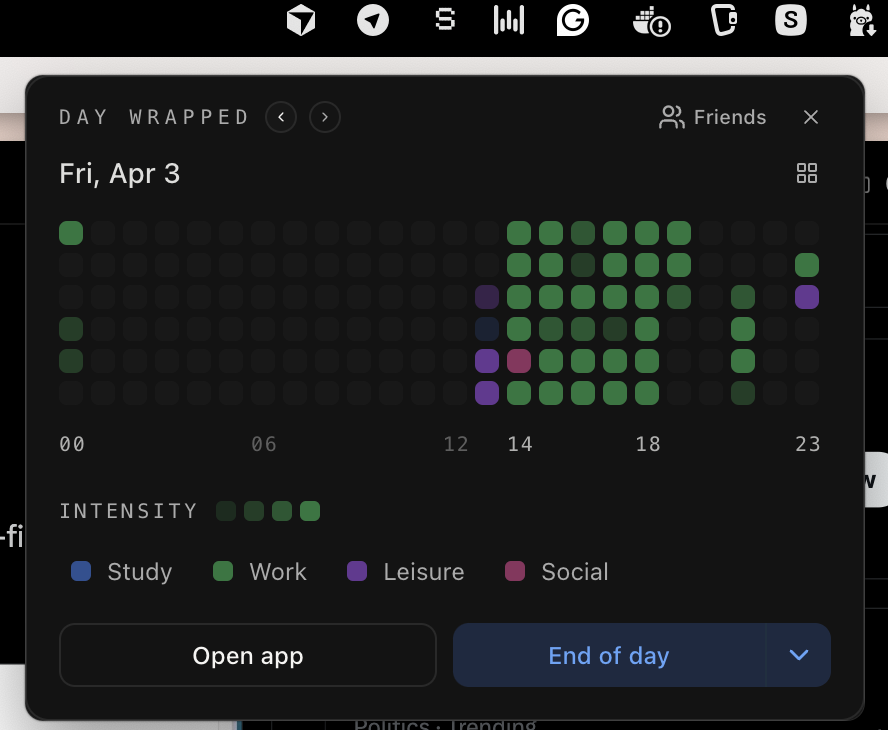
Task: Select the dim purple block at hour 13
Action: (487, 297)
